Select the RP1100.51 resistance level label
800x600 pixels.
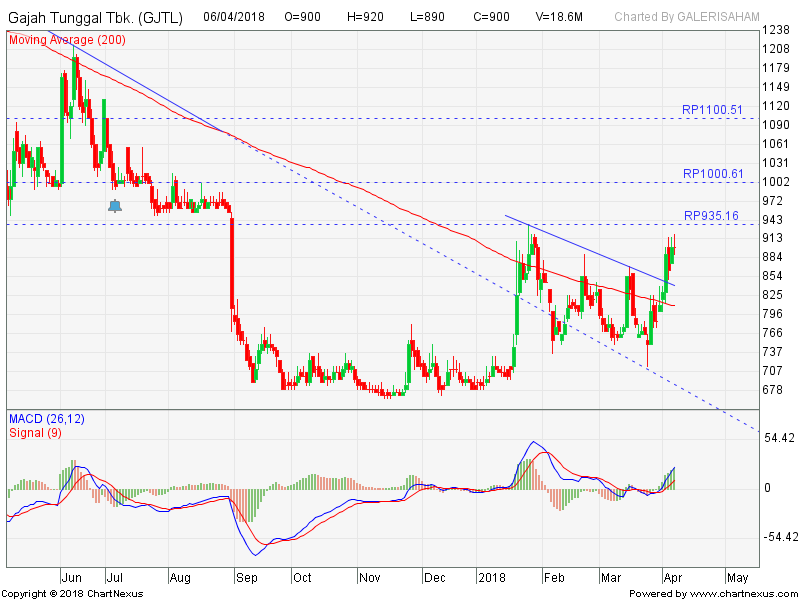tap(712, 110)
